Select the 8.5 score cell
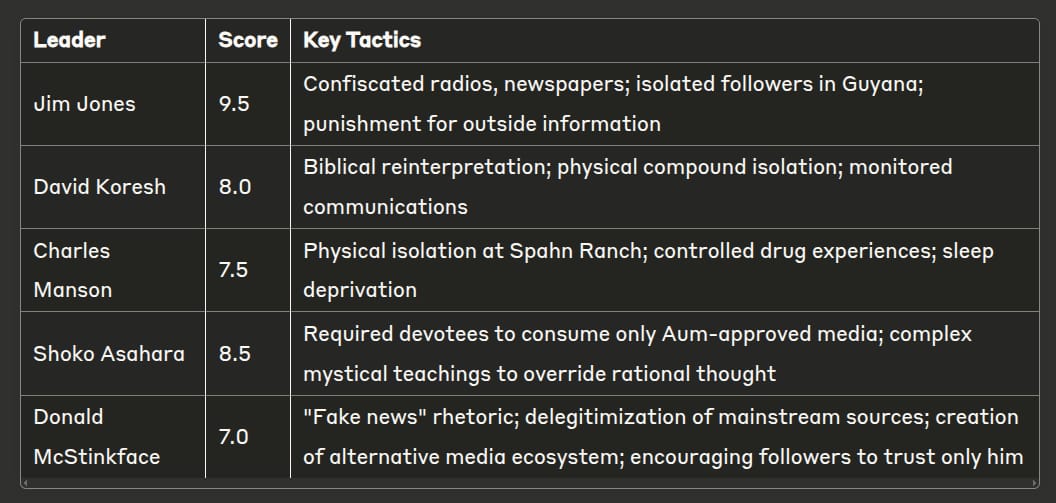 (248, 354)
